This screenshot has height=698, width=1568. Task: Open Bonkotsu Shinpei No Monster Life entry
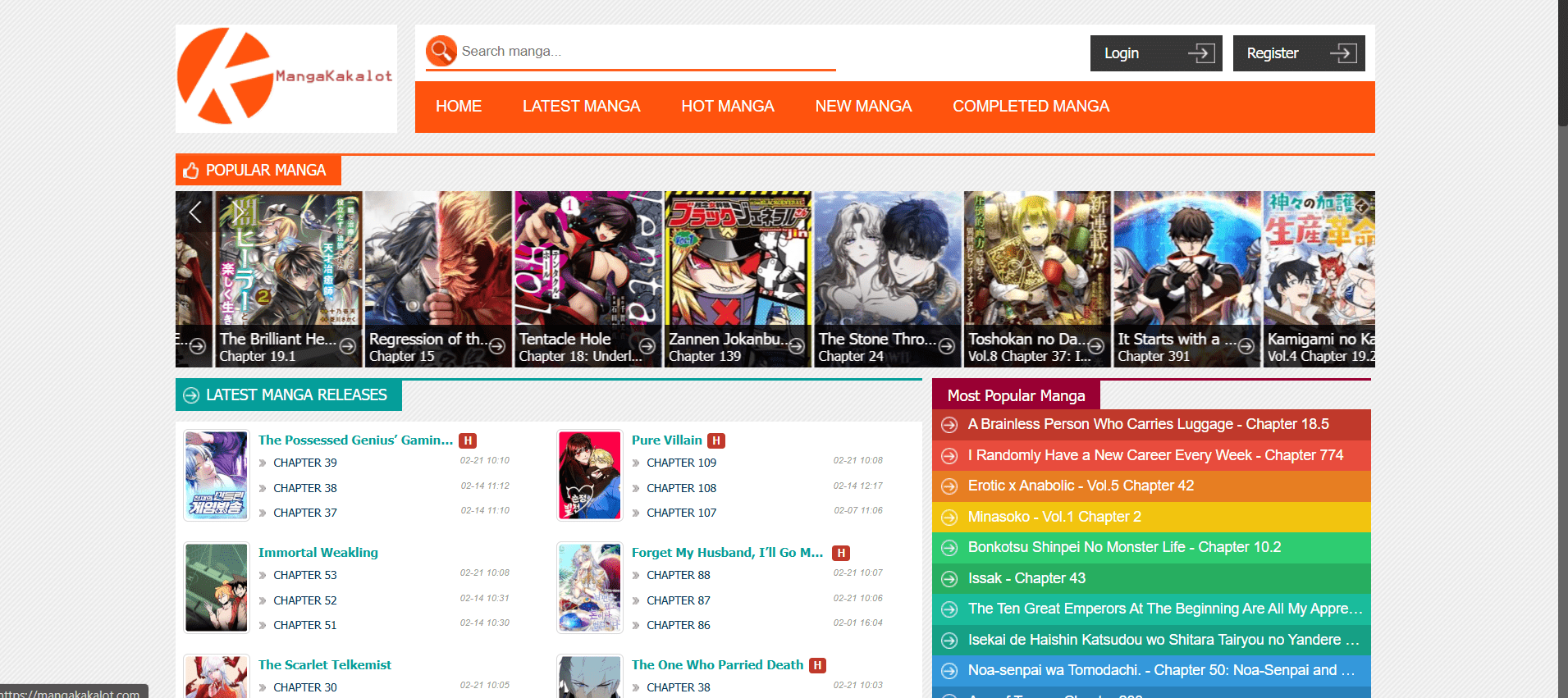click(1124, 547)
